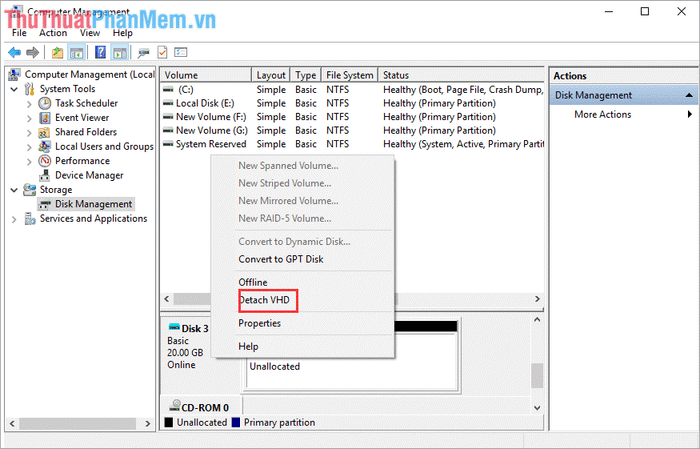Viewport: 700px width, 449px height.
Task: Click tree pane scroll right arrow
Action: tap(148, 424)
